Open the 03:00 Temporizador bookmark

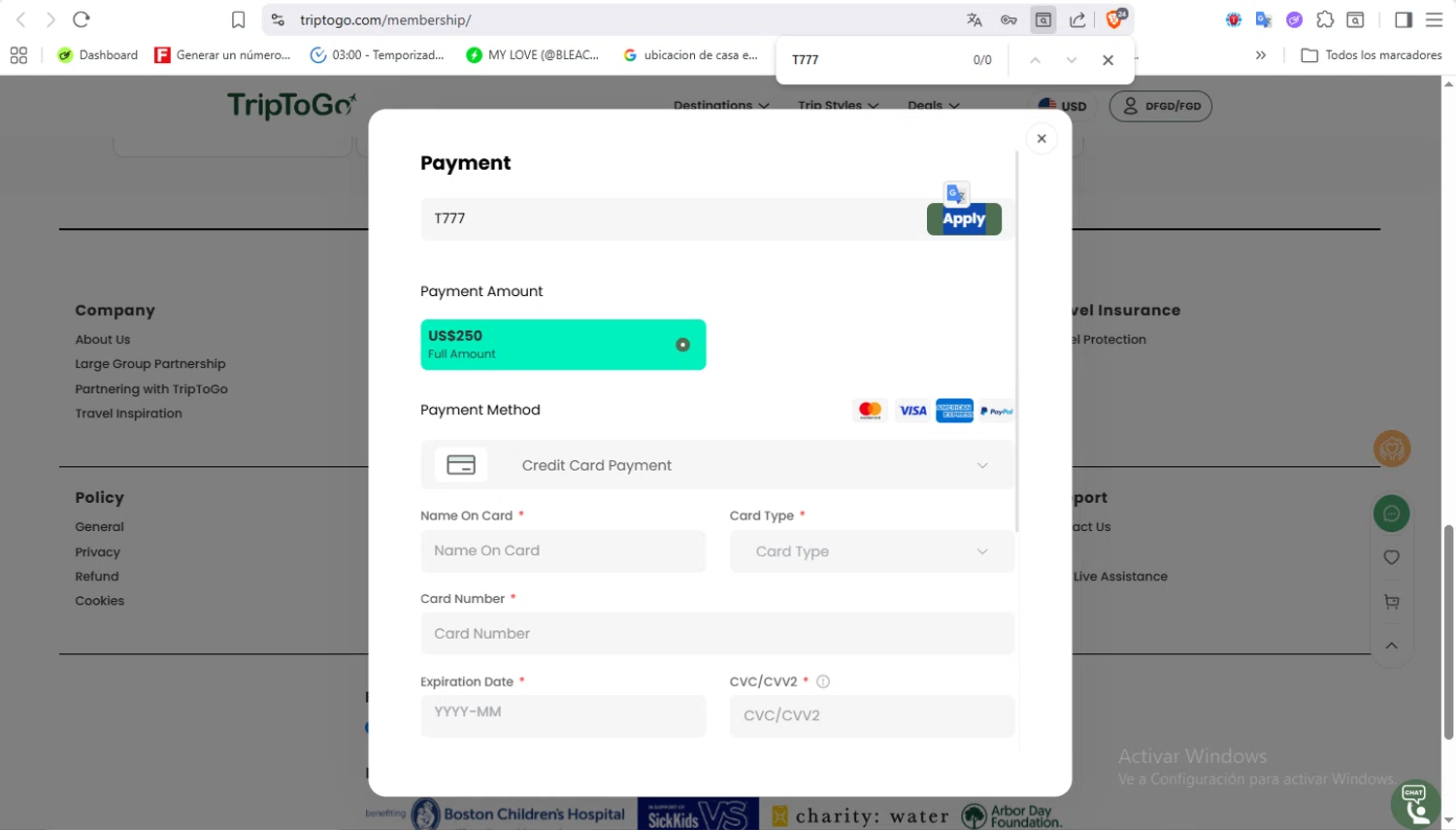[x=378, y=55]
